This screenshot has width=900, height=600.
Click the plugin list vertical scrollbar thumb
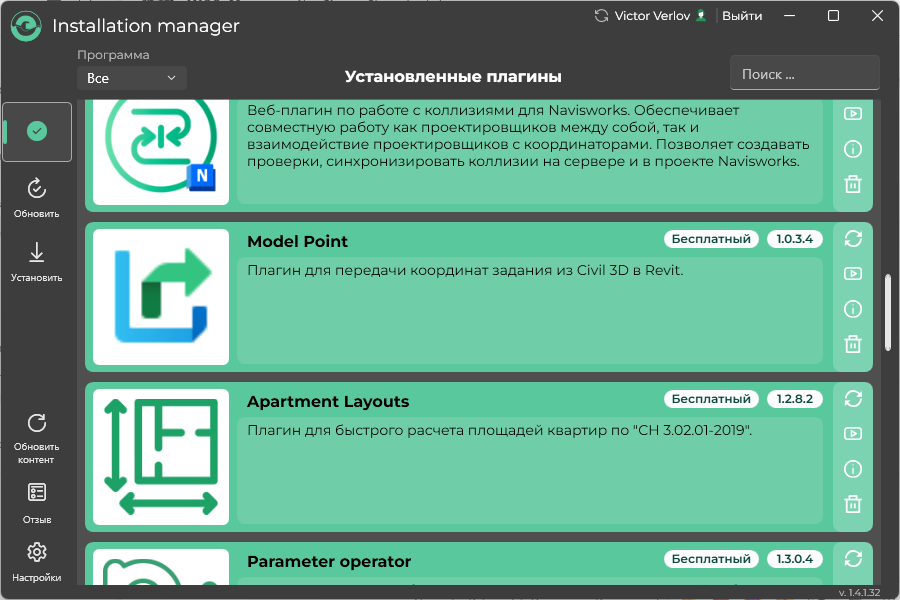(888, 311)
